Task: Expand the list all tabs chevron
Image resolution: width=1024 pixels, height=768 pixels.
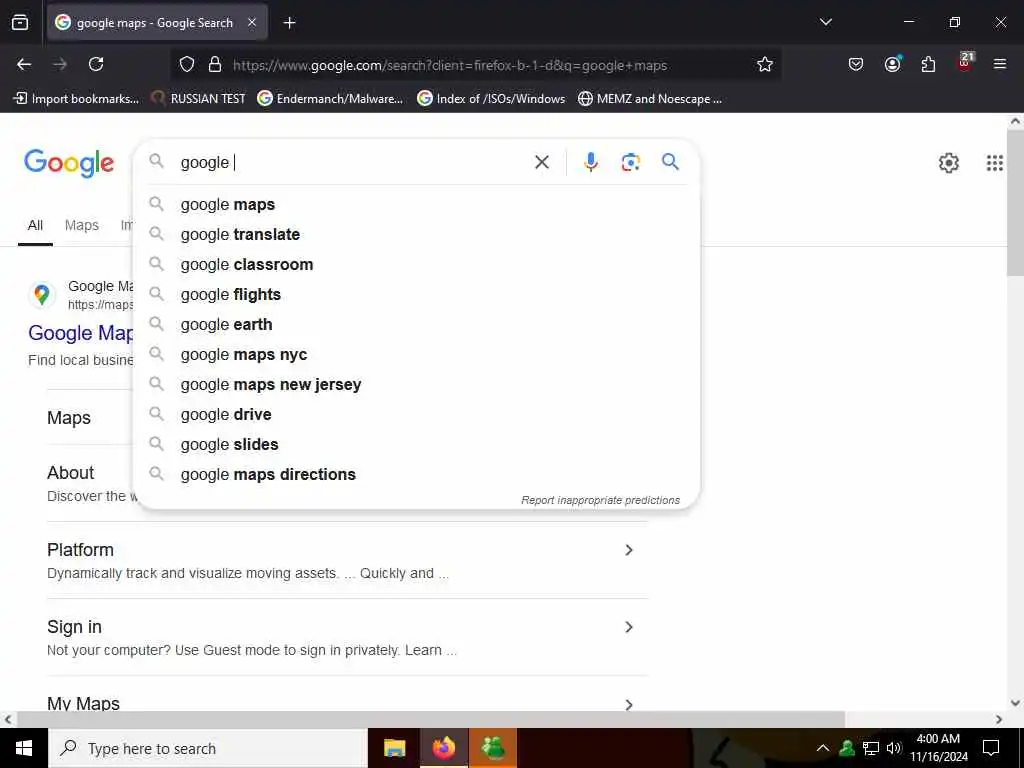Action: (x=825, y=22)
